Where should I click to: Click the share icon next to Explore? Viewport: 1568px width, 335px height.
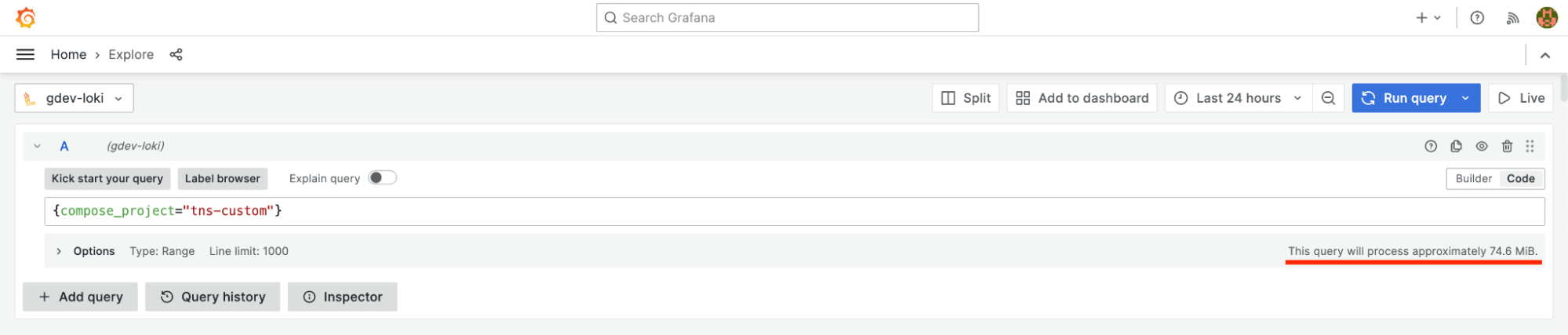point(176,54)
